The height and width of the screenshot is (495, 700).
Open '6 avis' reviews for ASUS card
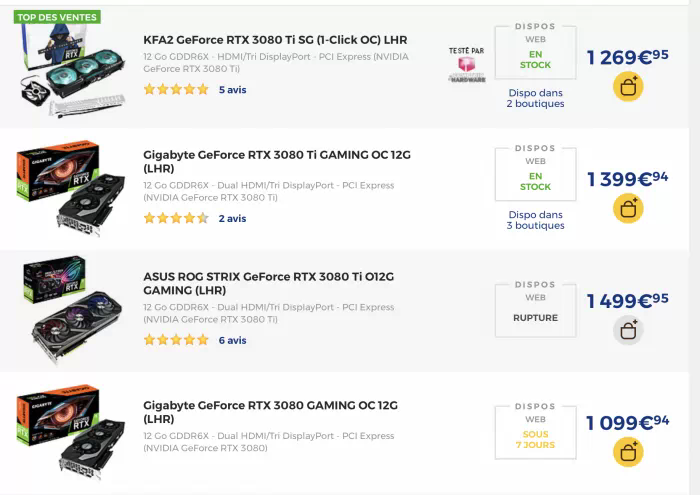[232, 340]
